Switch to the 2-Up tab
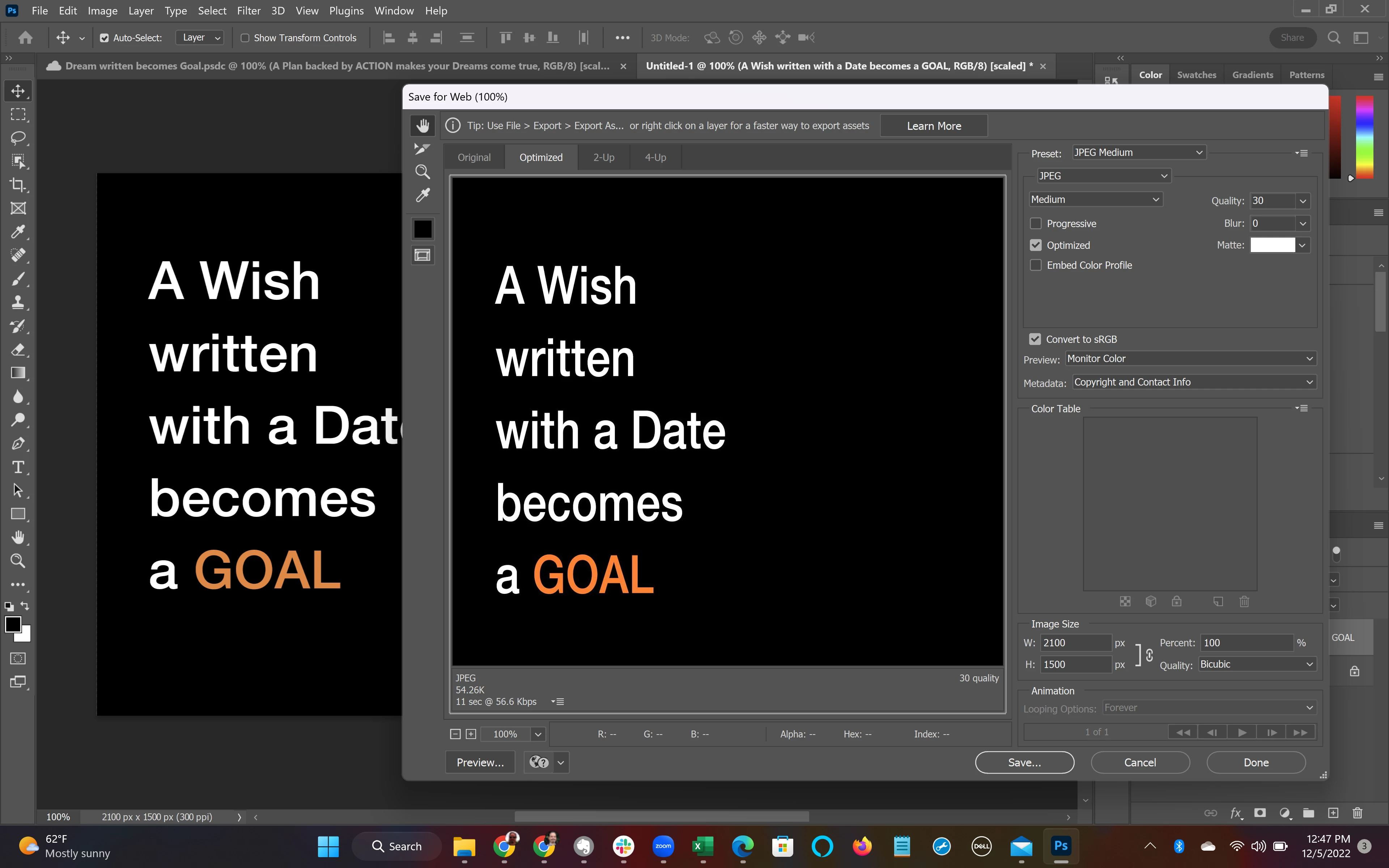 (603, 157)
